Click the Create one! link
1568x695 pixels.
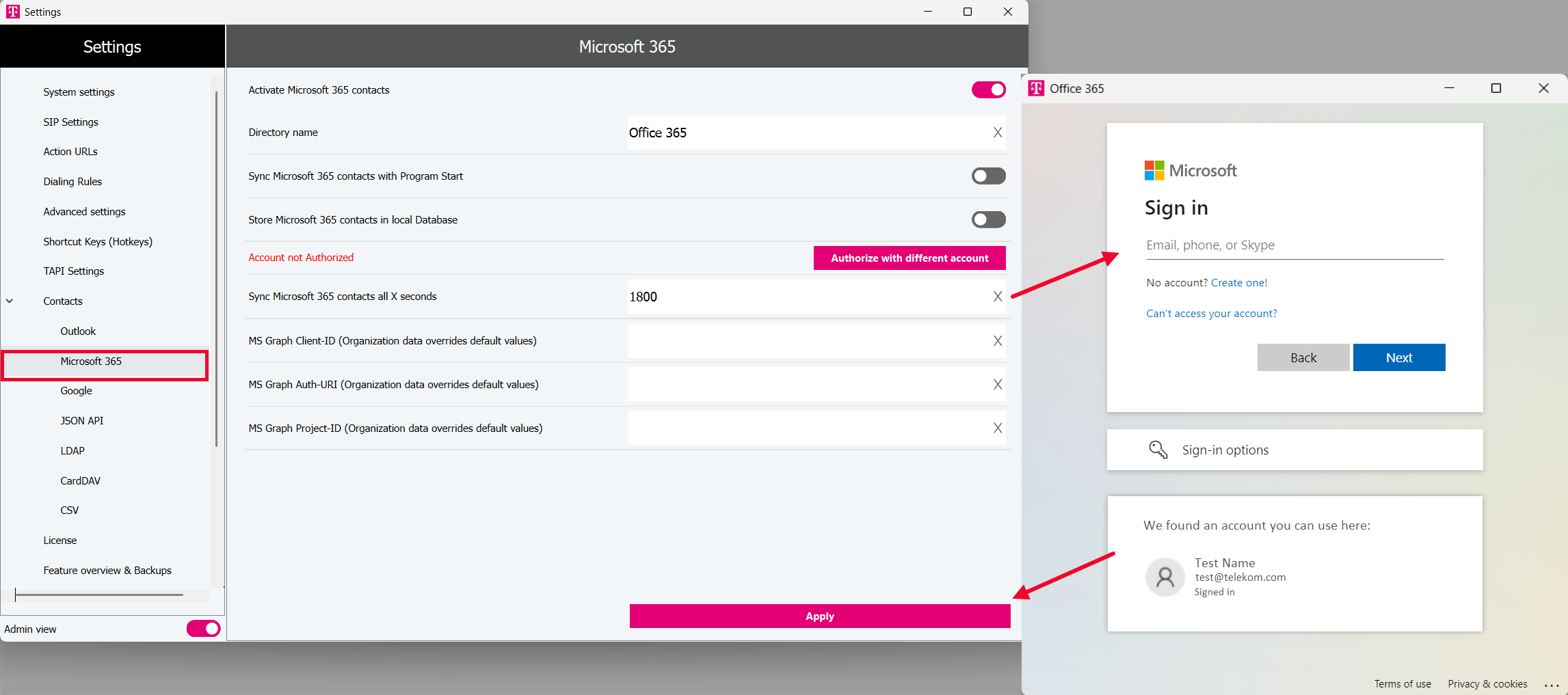tap(1238, 283)
